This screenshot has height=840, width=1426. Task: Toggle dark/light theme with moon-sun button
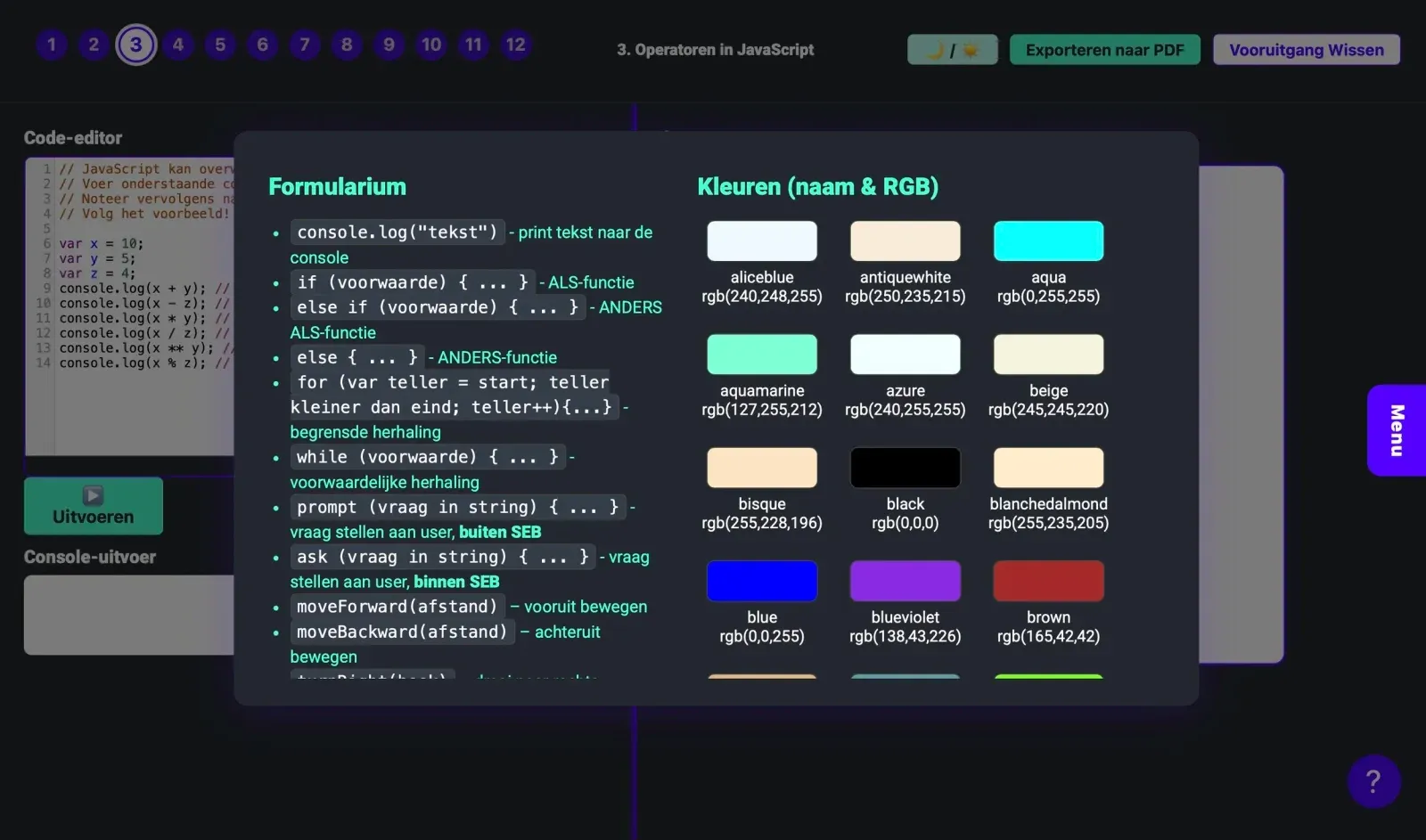(953, 50)
